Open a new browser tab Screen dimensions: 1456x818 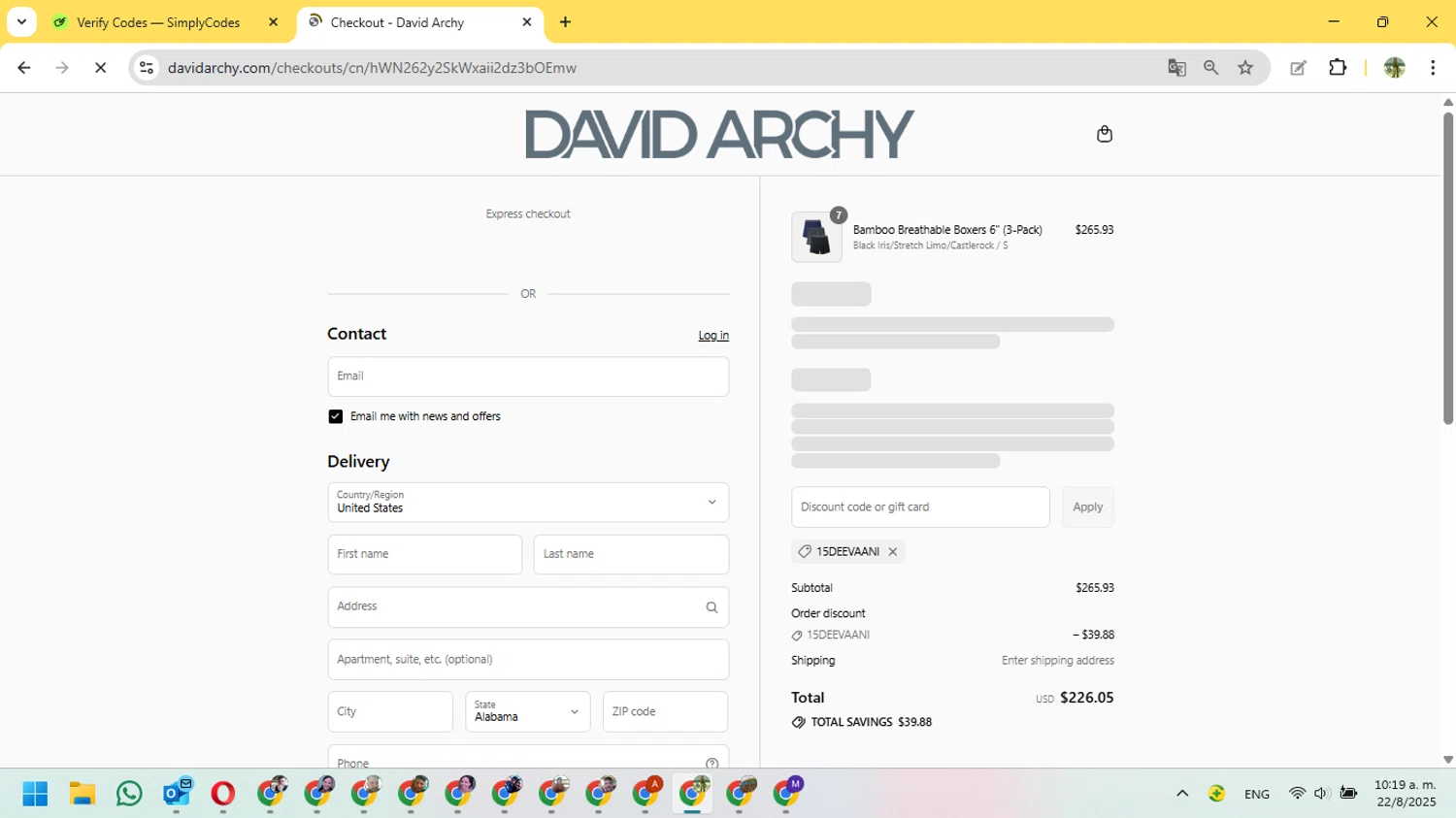(x=565, y=22)
